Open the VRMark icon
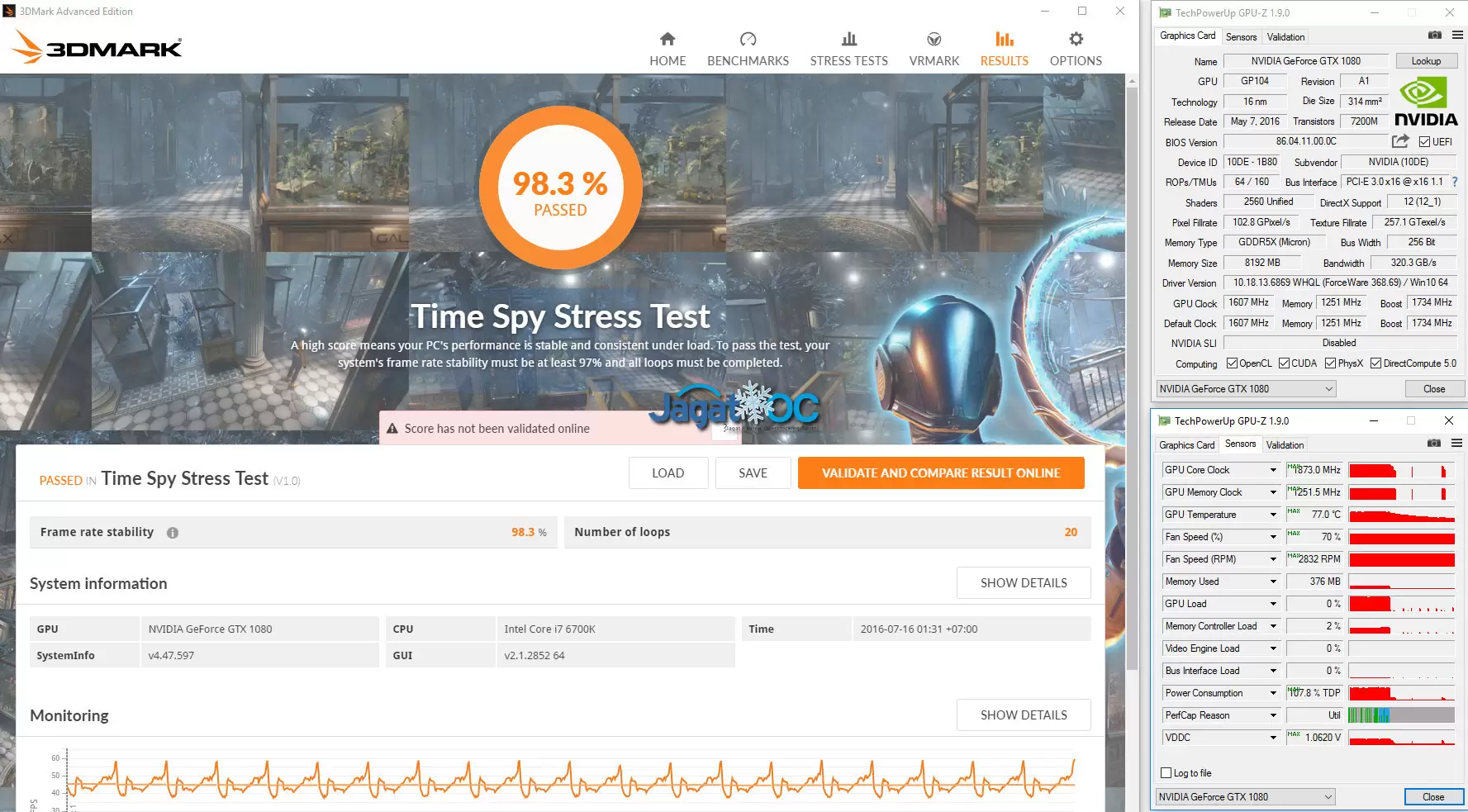 tap(934, 39)
